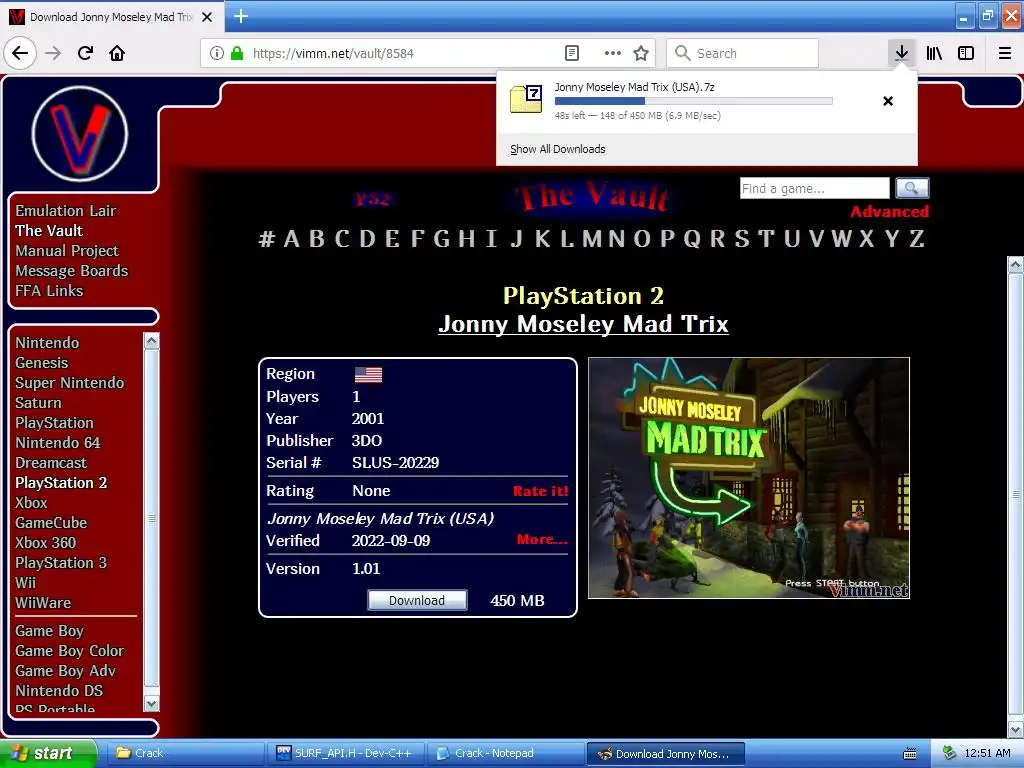Open page actions three-dots menu
The image size is (1024, 768).
(613, 54)
